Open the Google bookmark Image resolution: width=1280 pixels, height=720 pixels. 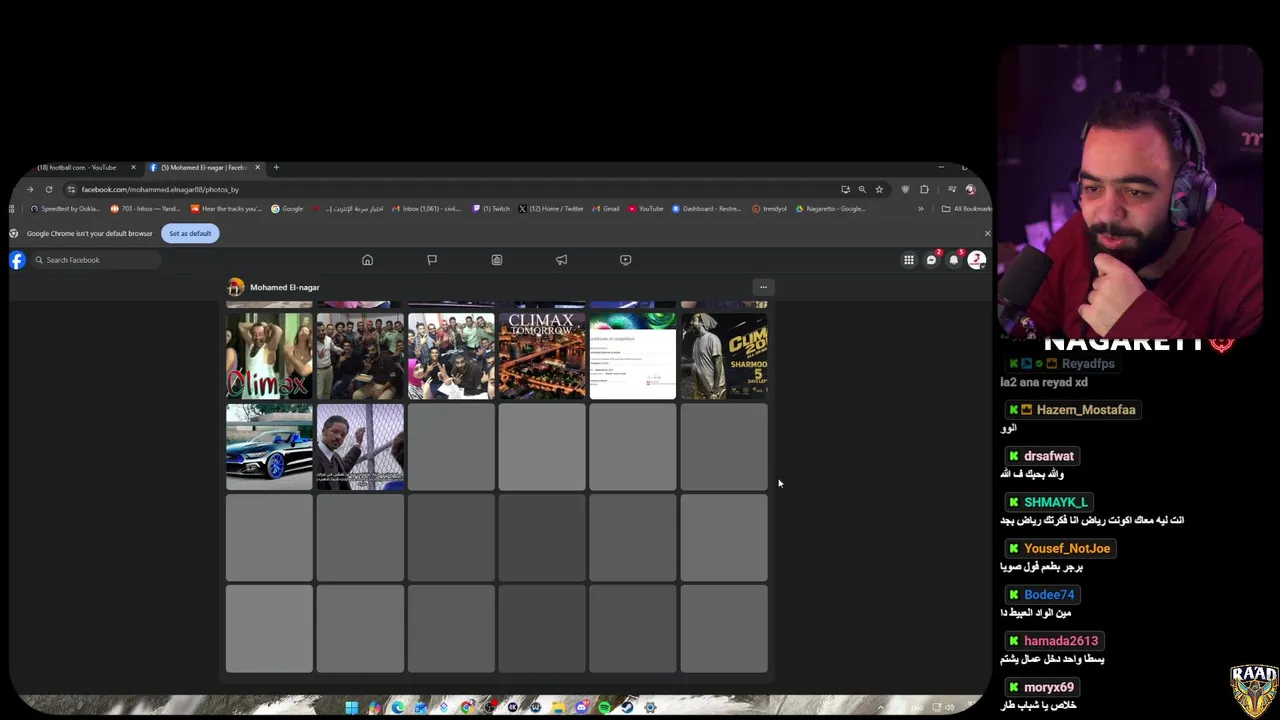[x=287, y=209]
